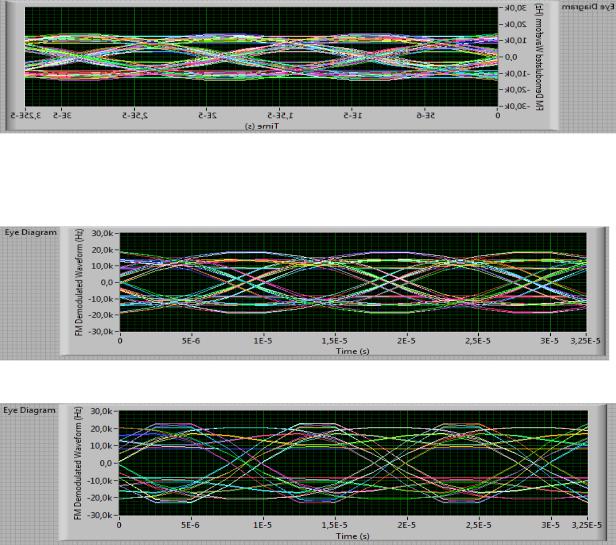Click the middle graph's 30,0k y-axis maximum
Image resolution: width=616 pixels, height=545 pixels.
(103, 233)
